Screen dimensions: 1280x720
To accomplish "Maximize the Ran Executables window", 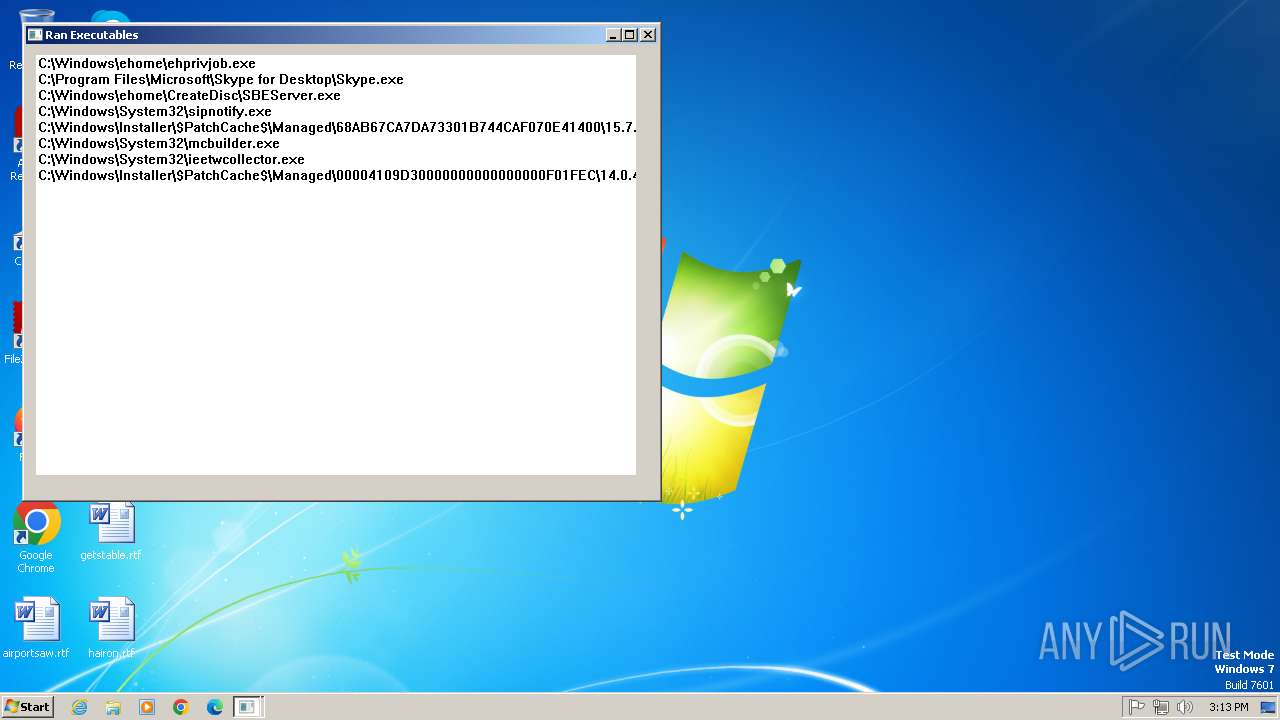I will pyautogui.click(x=630, y=35).
